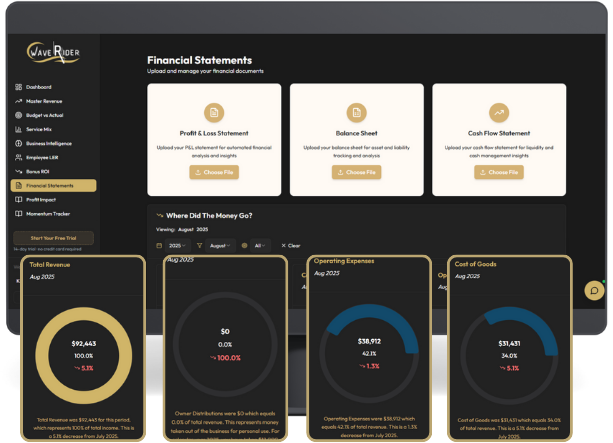Open the chat bubble icon
The width and height of the screenshot is (613, 443).
coord(594,291)
